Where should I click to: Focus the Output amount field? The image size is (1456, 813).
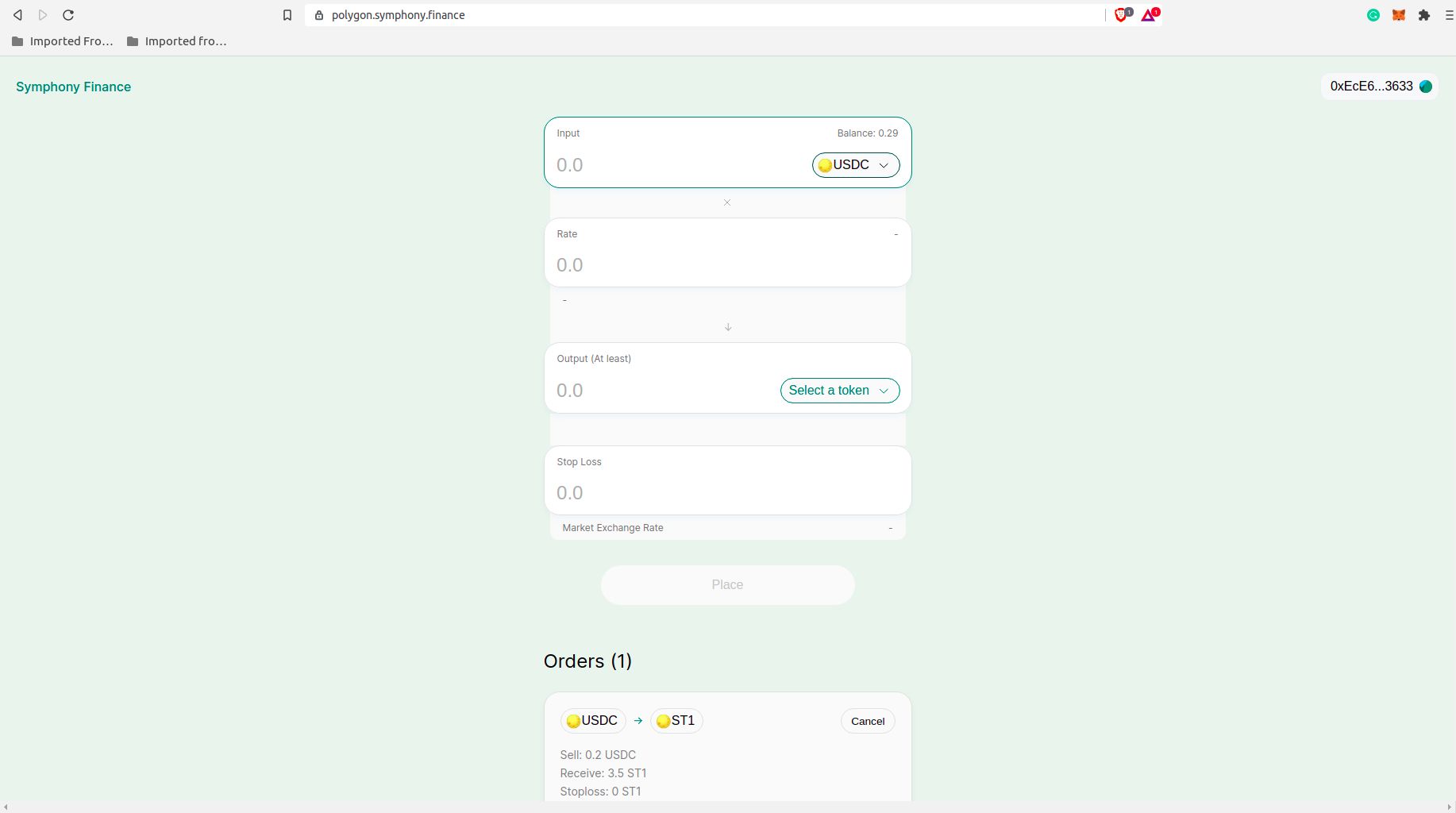coord(663,391)
